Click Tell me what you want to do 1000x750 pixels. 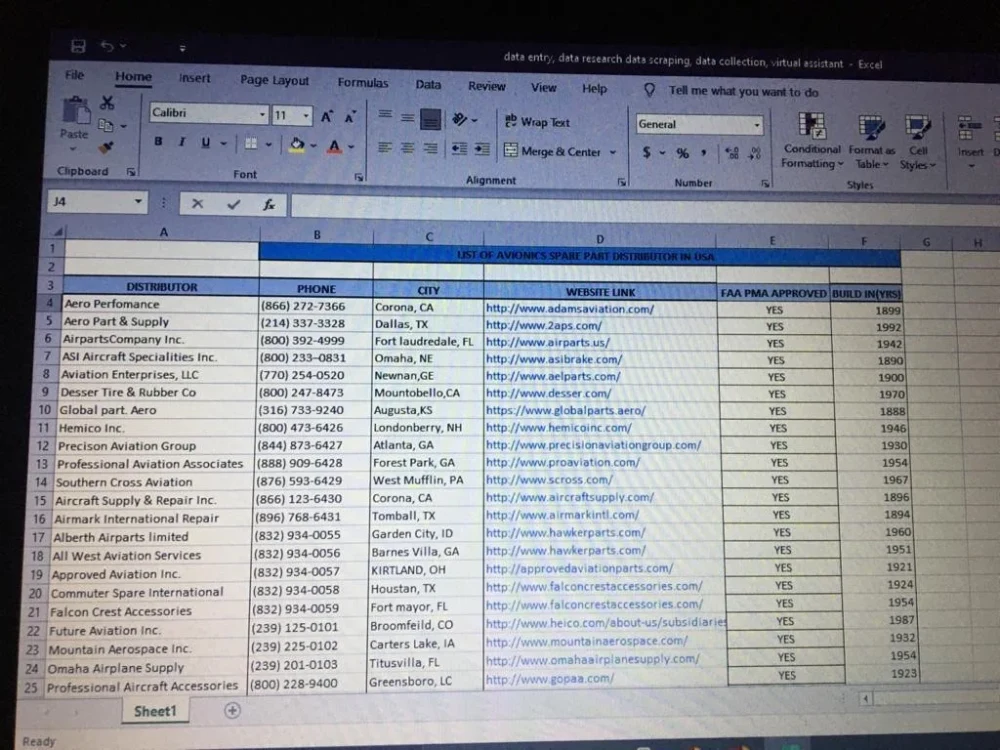[x=743, y=92]
